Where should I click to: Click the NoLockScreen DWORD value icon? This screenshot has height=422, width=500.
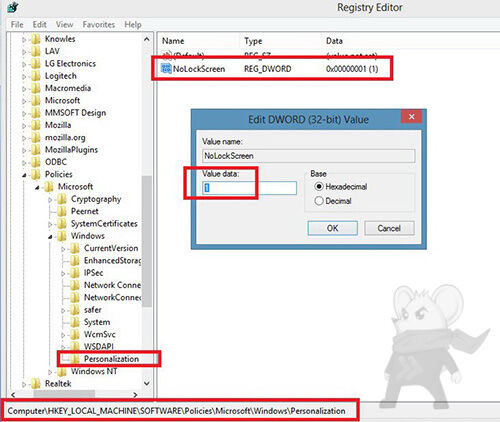point(166,69)
